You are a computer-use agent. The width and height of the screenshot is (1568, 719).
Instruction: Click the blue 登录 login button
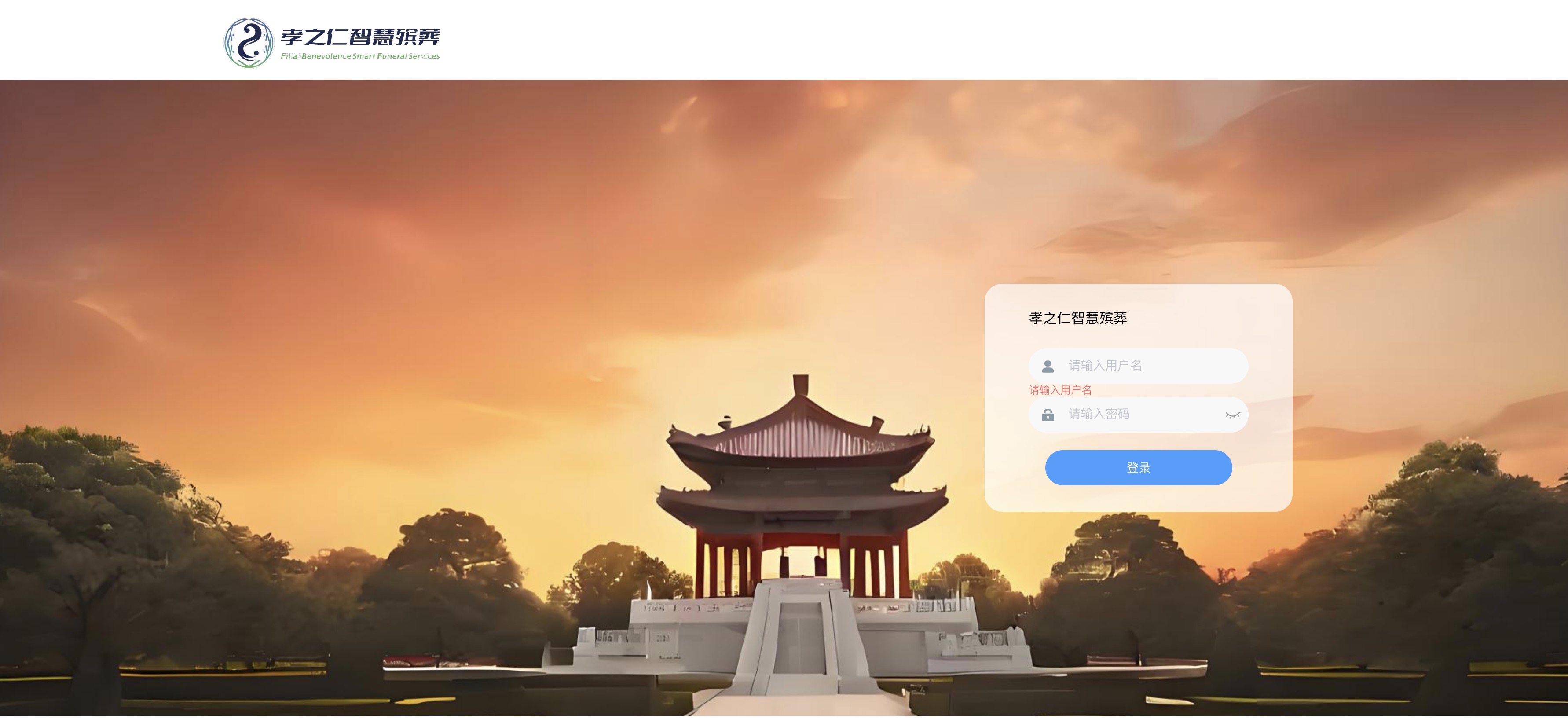coord(1138,468)
